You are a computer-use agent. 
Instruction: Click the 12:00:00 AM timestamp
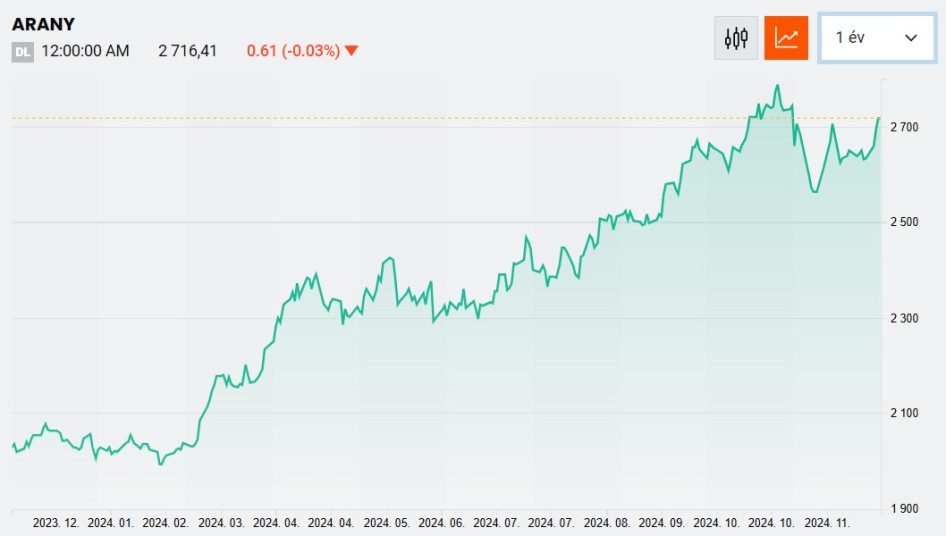[x=85, y=51]
